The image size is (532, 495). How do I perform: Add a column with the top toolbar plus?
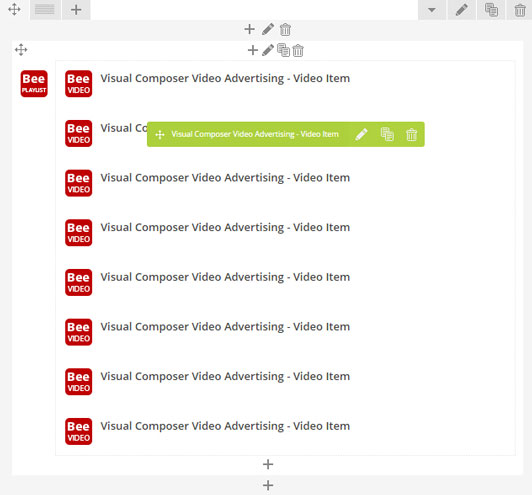[x=76, y=9]
